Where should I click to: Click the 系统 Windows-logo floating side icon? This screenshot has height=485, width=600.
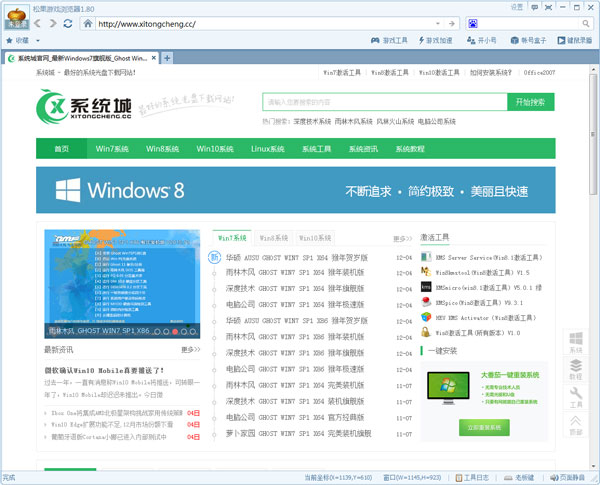tap(576, 343)
